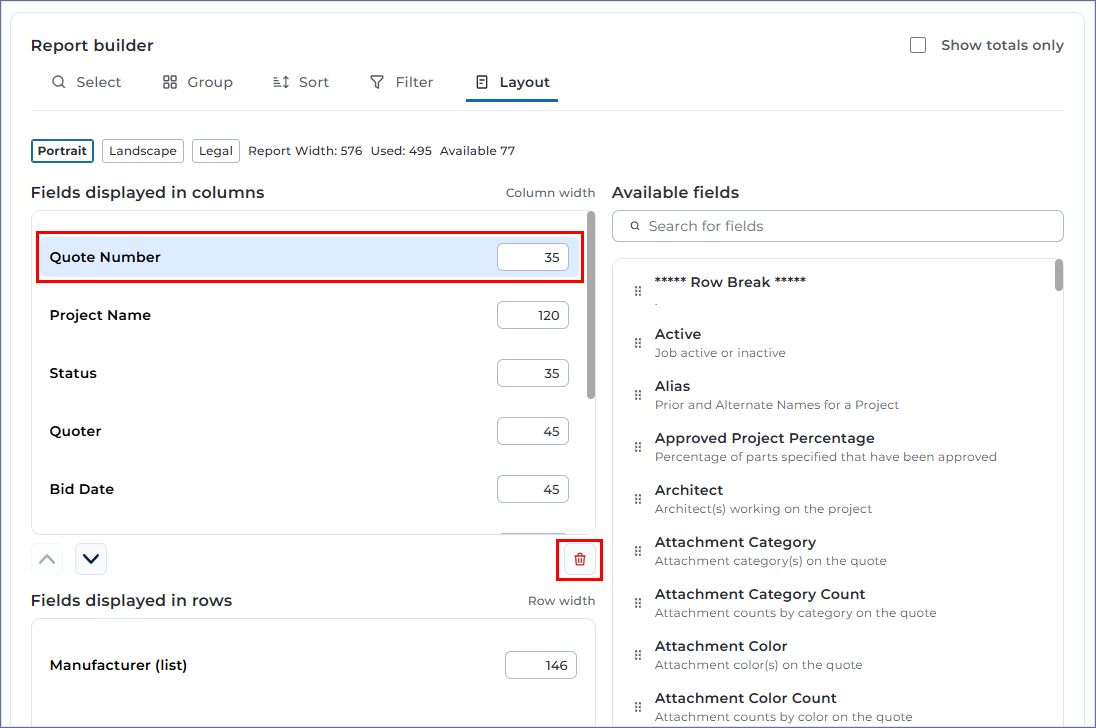Click Search for fields input

click(837, 226)
